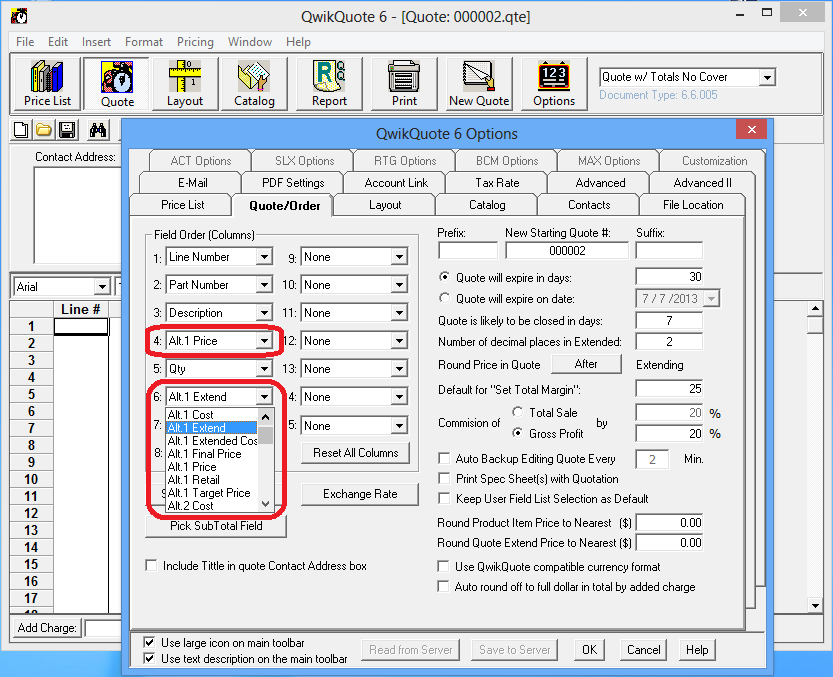Open the File menu
This screenshot has width=833, height=677.
coord(25,42)
